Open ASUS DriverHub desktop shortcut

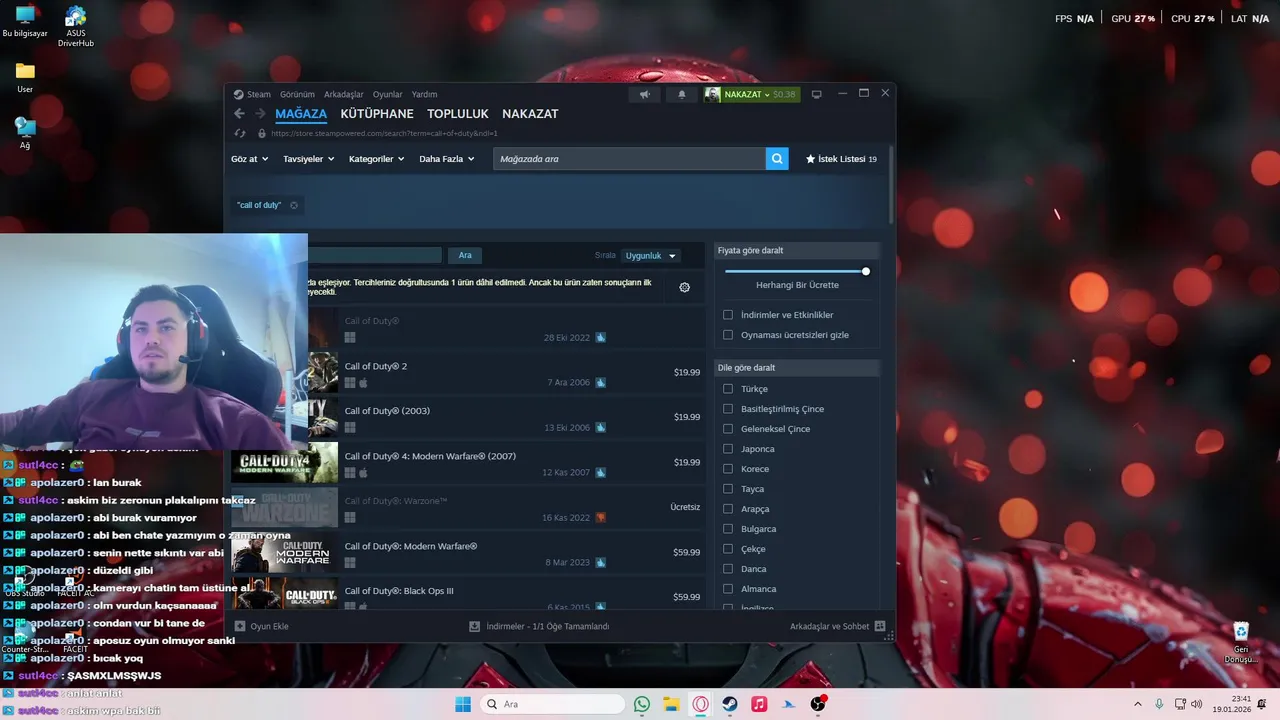[76, 27]
